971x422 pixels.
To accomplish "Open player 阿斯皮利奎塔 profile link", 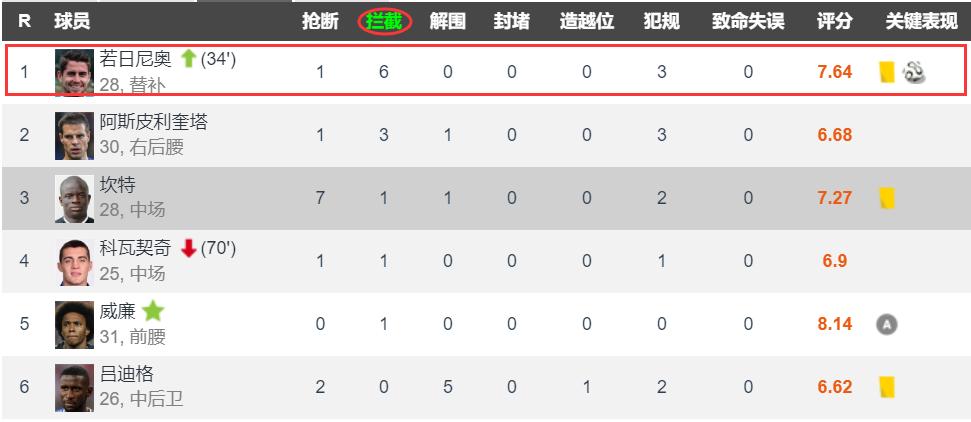I will tap(154, 122).
